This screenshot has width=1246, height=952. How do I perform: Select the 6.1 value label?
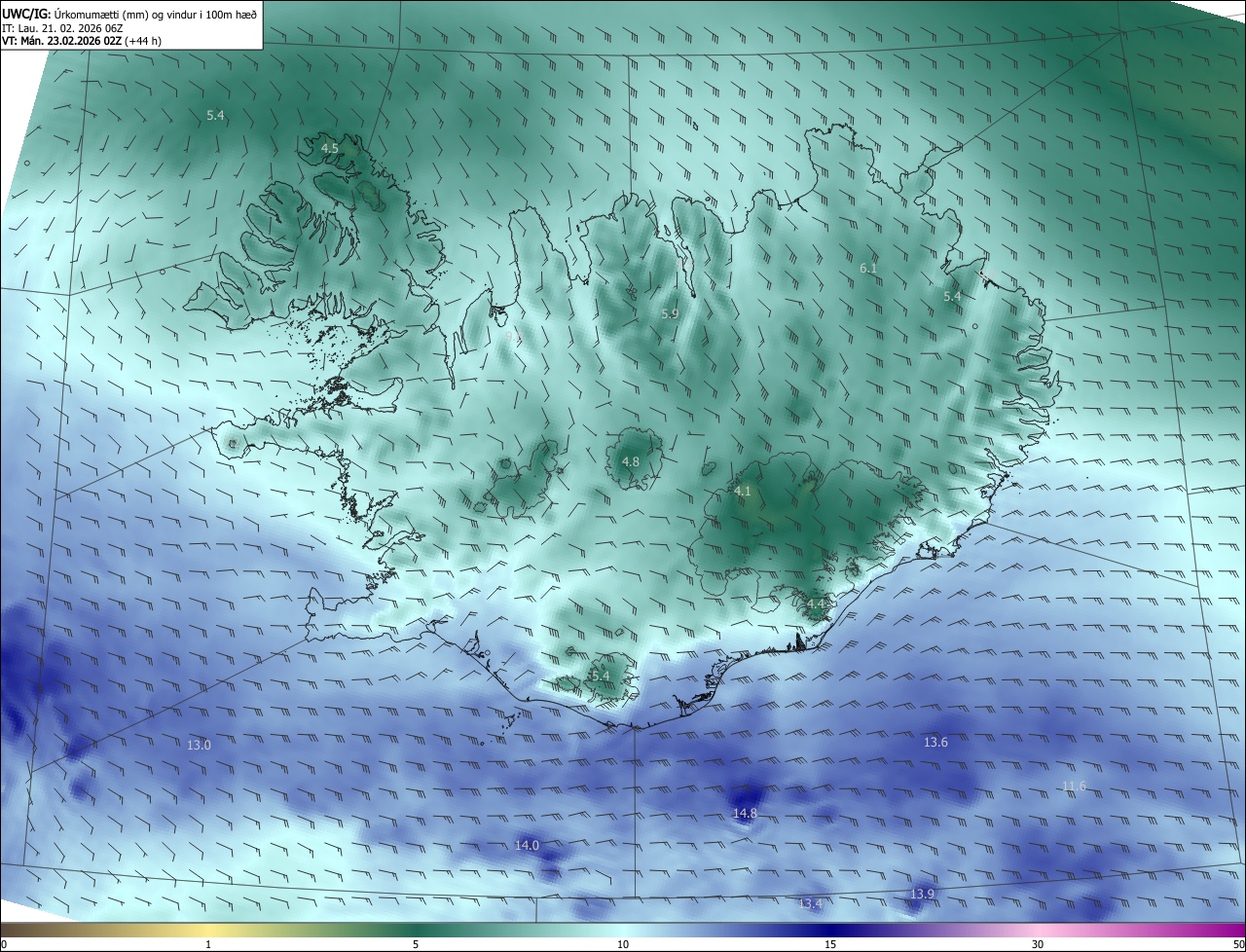click(x=868, y=267)
